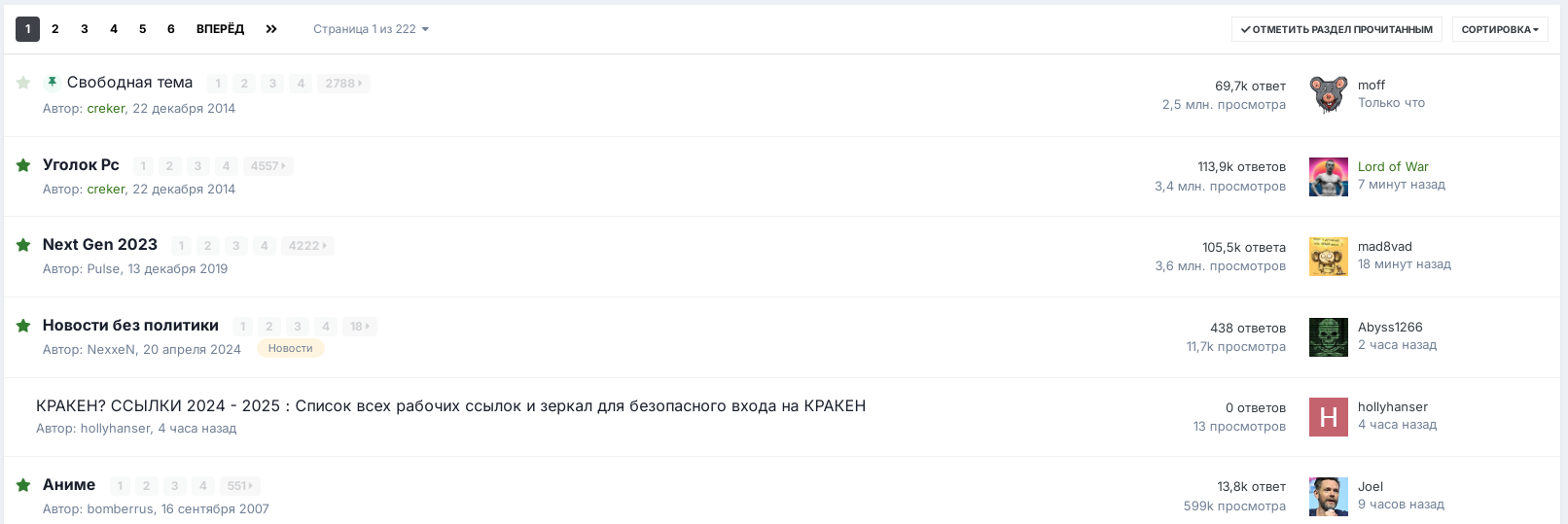Click the star icon beside Аниме topic
The image size is (1568, 524).
(x=23, y=485)
